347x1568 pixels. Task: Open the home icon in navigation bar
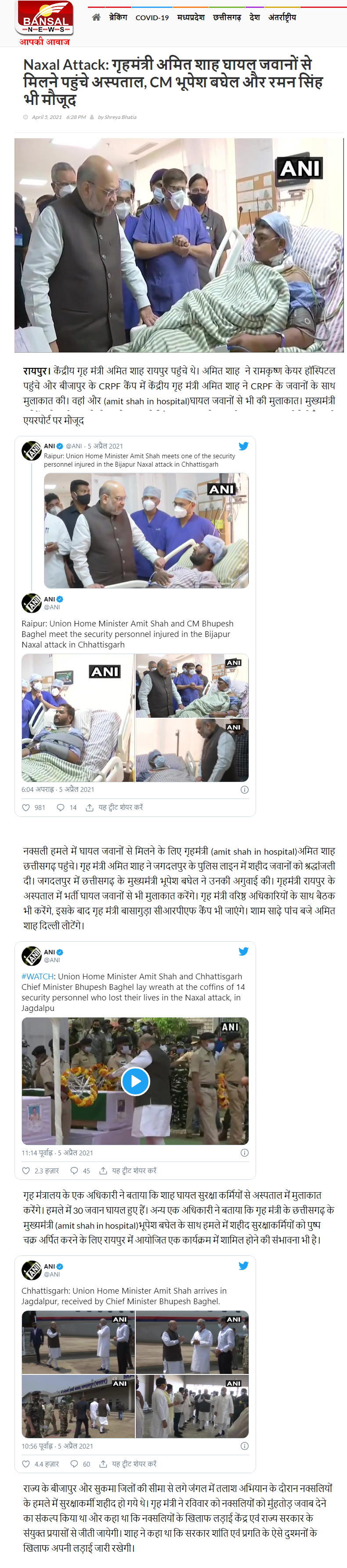96,17
